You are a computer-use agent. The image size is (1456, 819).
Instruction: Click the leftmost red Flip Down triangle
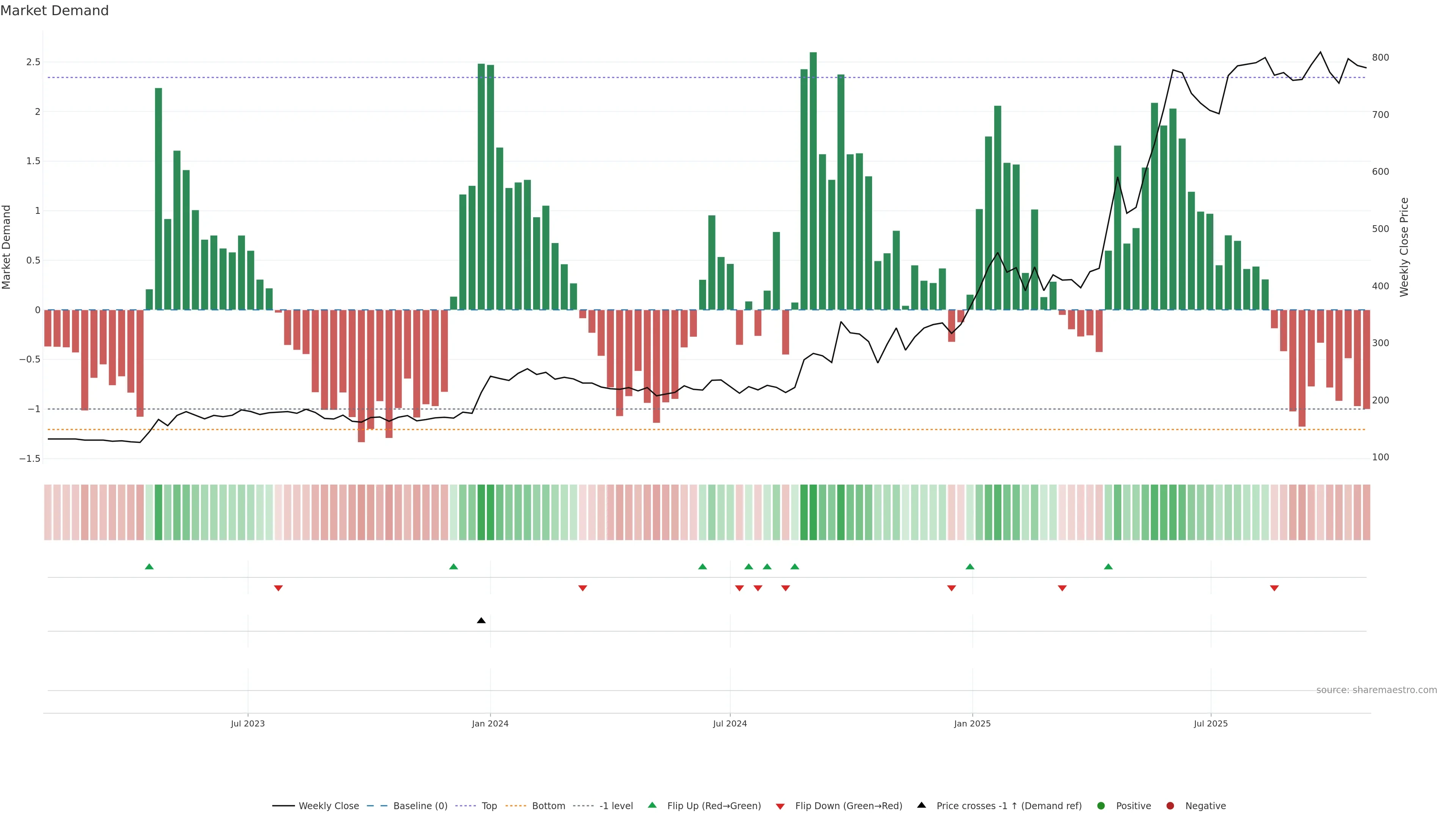pos(278,588)
